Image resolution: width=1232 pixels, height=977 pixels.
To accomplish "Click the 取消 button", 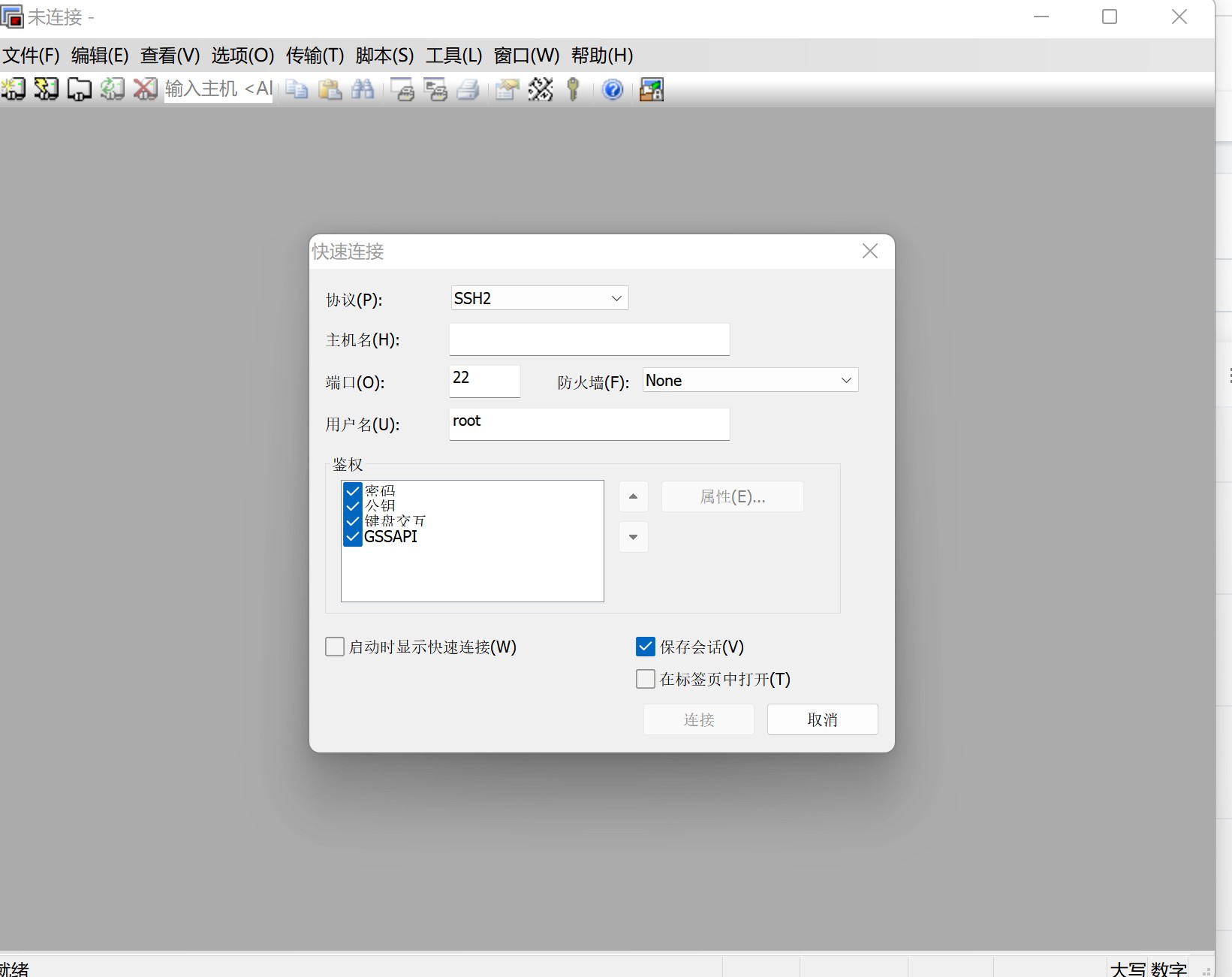I will 822,719.
